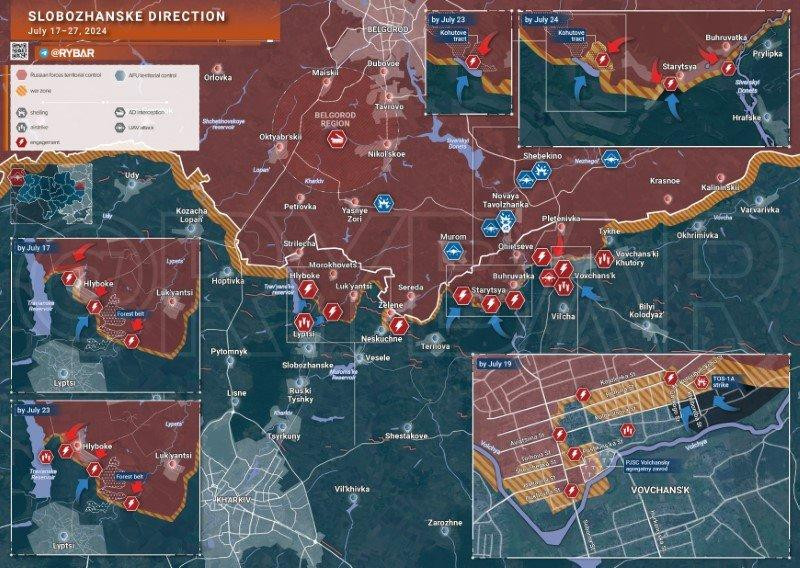Screen dimensions: 800x568
Task: Pick the striped war zone swatch
Action: click(x=21, y=90)
